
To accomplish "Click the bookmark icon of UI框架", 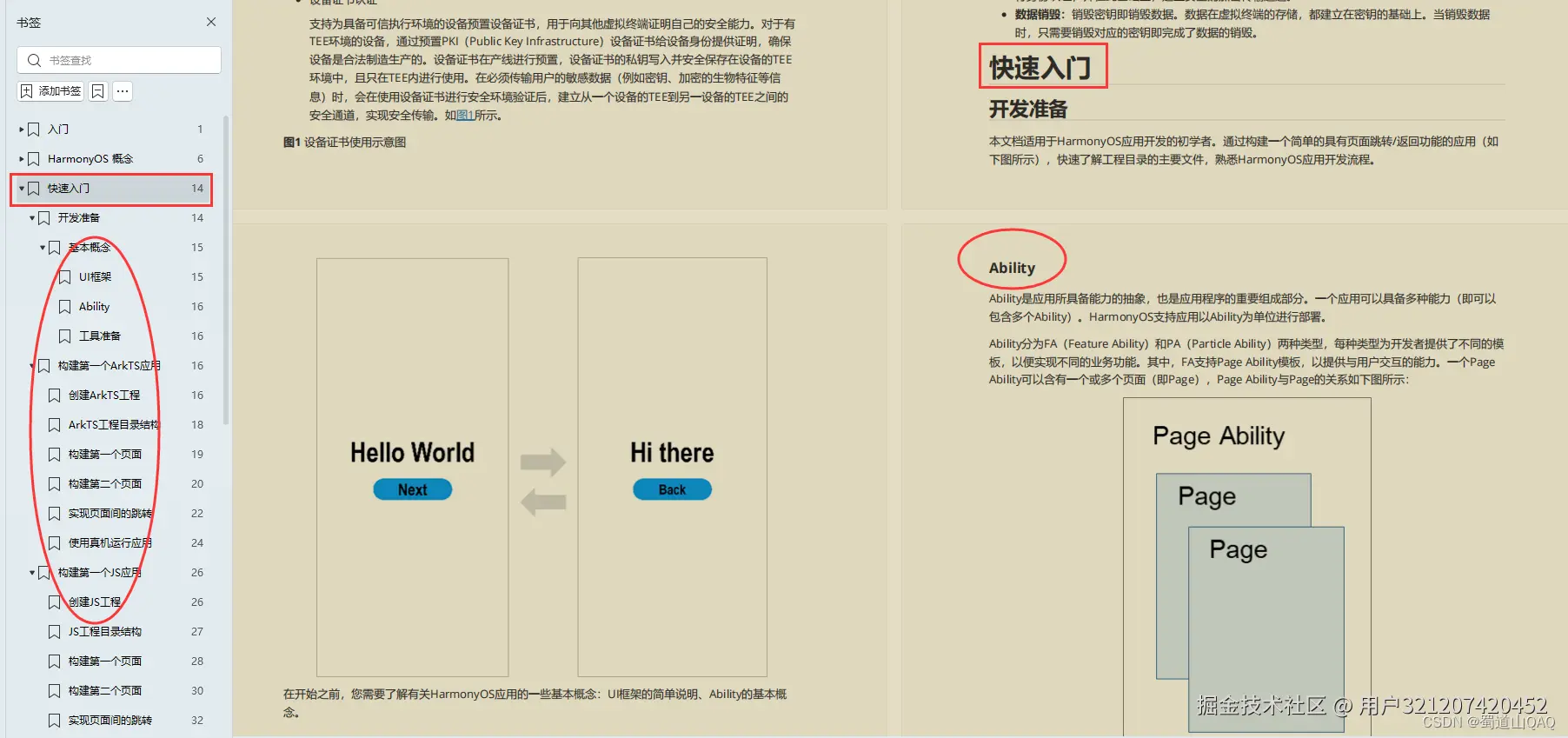I will [x=65, y=277].
